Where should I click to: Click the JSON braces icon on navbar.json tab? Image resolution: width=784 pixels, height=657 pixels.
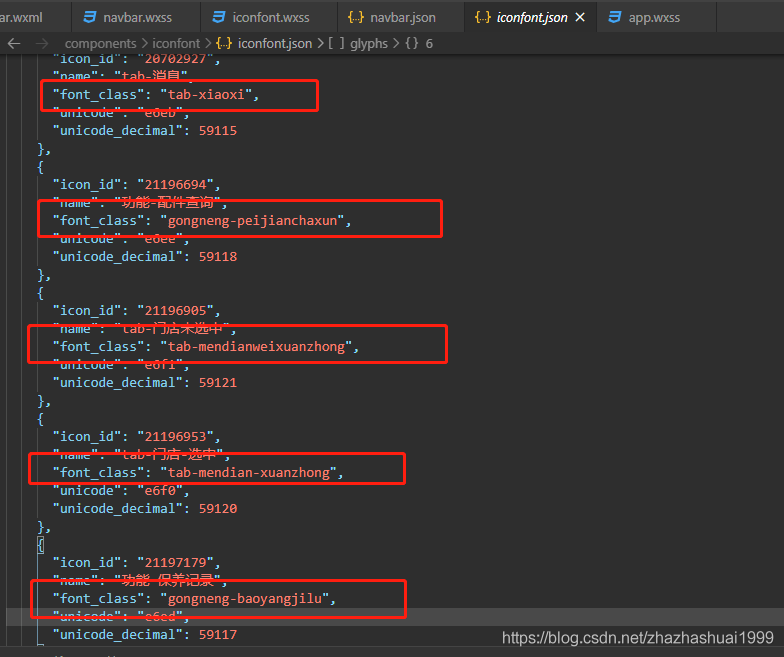(356, 18)
